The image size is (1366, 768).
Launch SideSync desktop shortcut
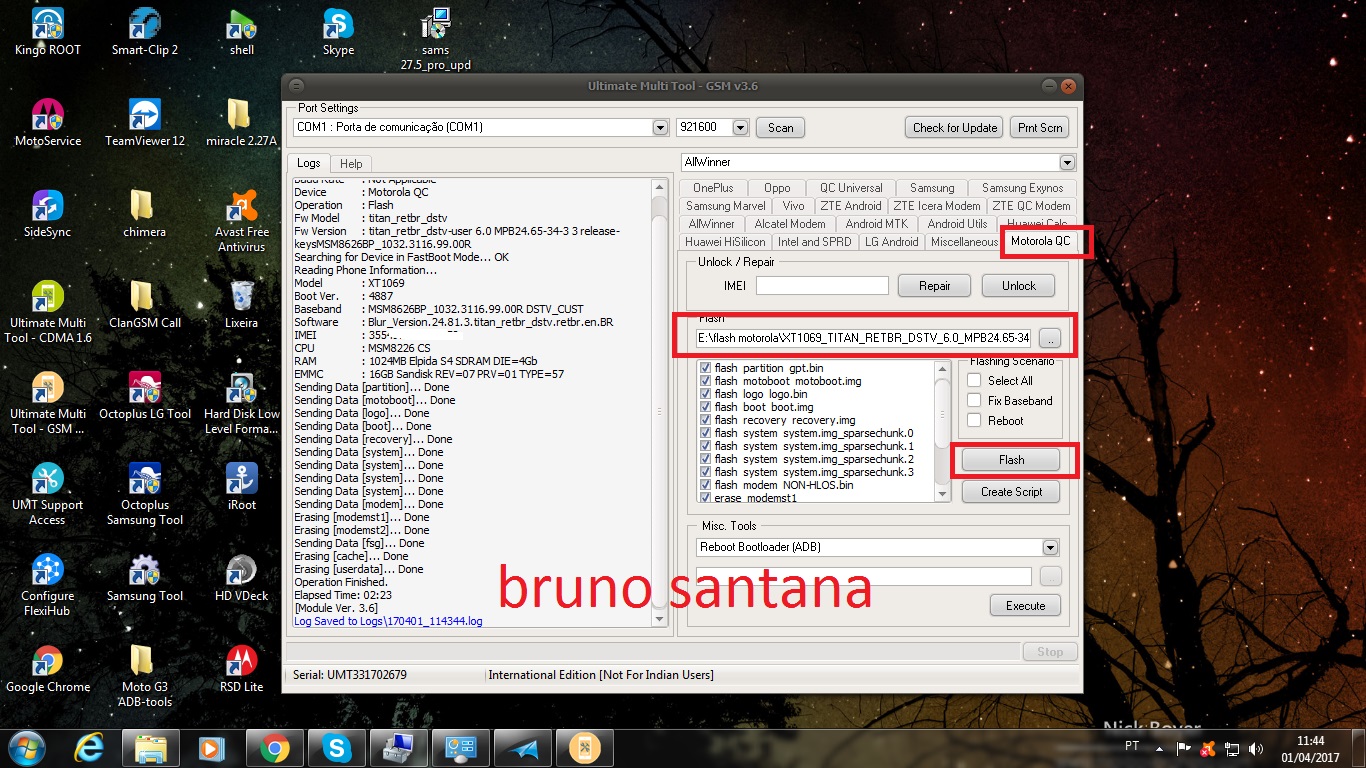tap(47, 213)
